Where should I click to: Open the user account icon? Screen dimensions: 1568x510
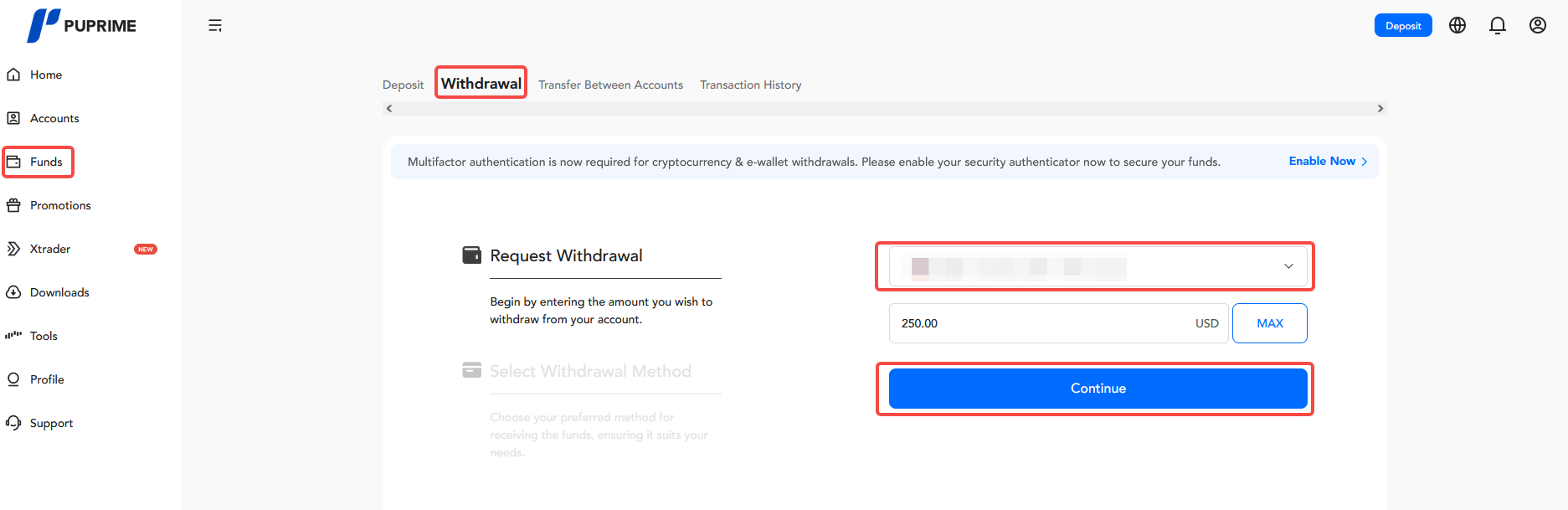click(x=1538, y=25)
